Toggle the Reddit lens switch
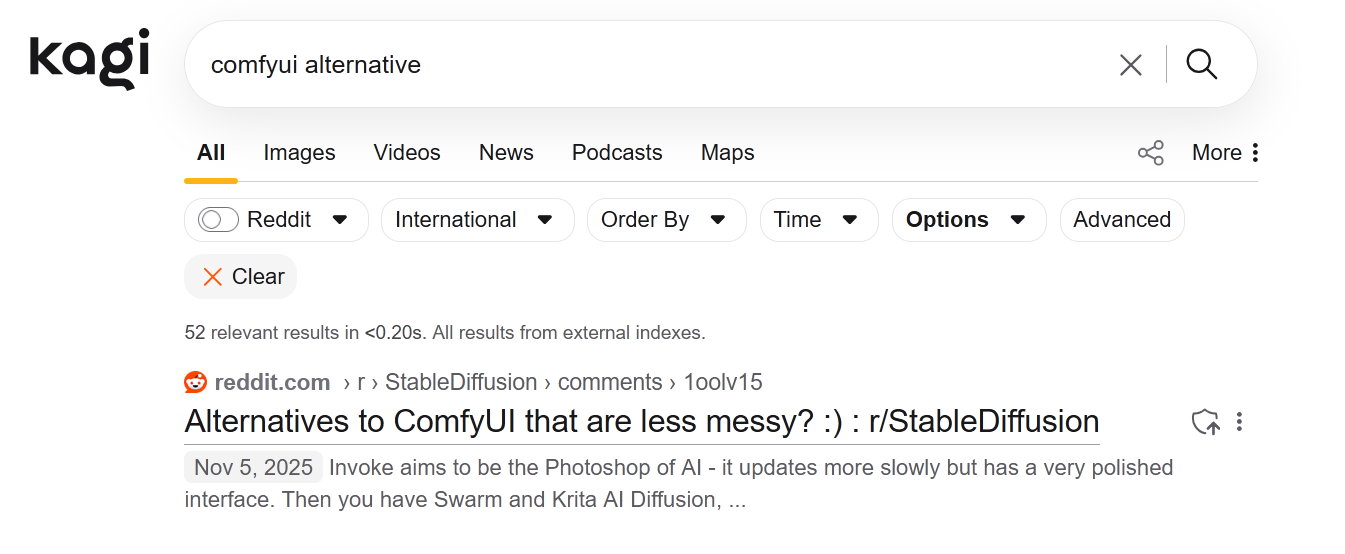The height and width of the screenshot is (554, 1345). (x=218, y=220)
